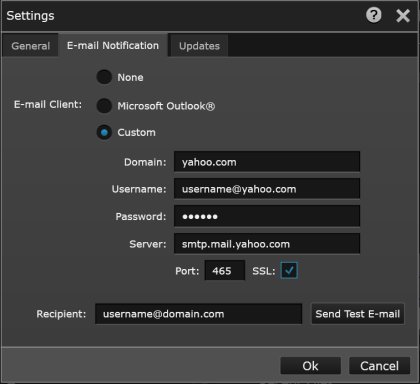Edit the Server field value
Image resolution: width=420 pixels, height=384 pixels.
[x=267, y=244]
